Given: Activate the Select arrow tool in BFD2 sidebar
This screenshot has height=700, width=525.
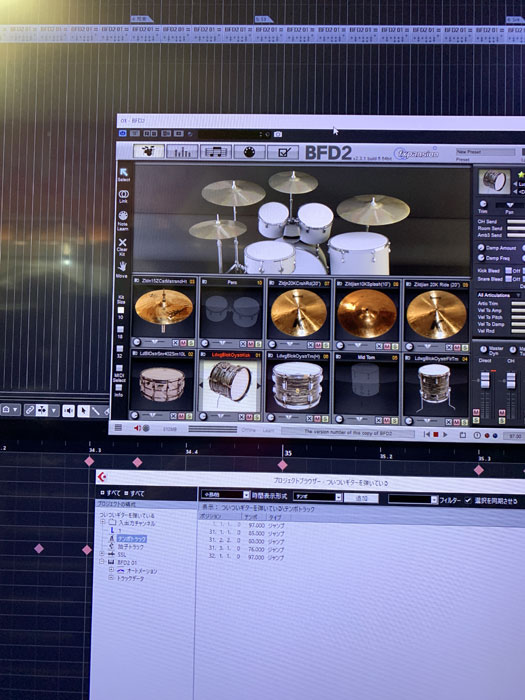Looking at the screenshot, I should point(124,175).
